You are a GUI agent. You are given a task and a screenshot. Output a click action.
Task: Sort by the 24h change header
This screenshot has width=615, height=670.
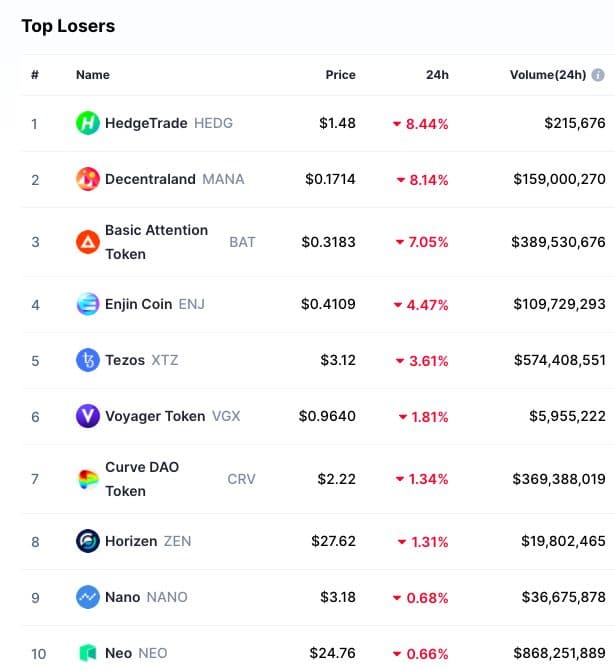(437, 75)
